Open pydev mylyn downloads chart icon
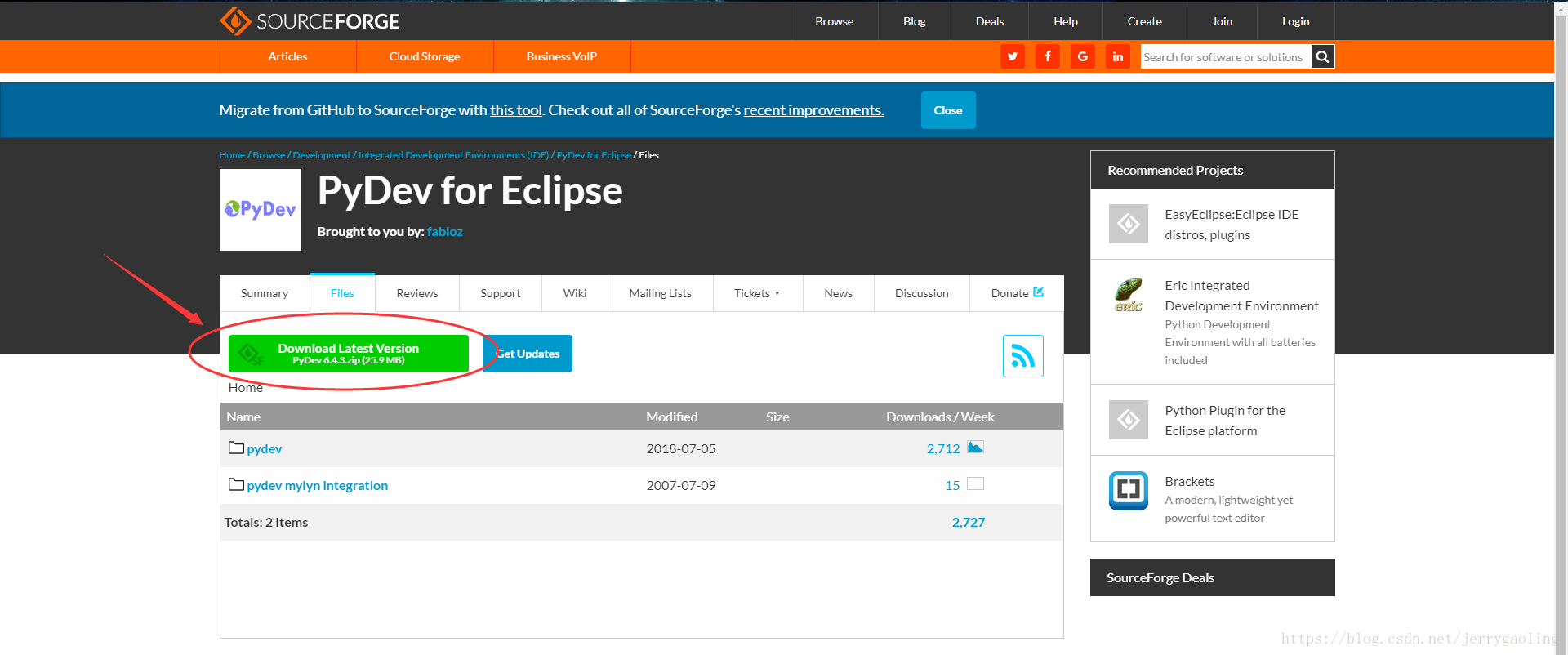The width and height of the screenshot is (1568, 655). (975, 483)
